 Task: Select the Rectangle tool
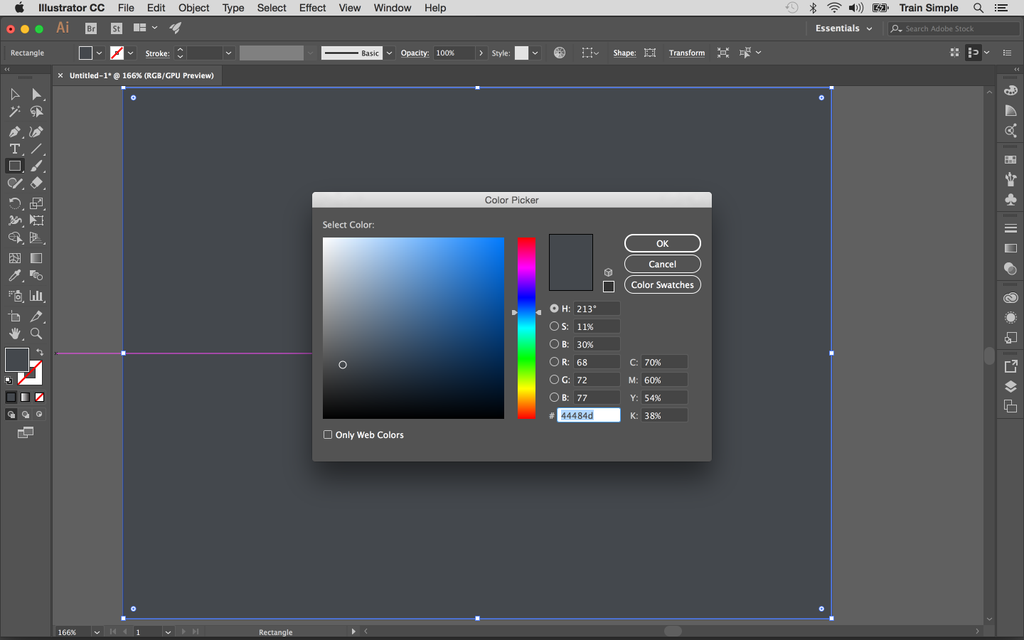[14, 166]
